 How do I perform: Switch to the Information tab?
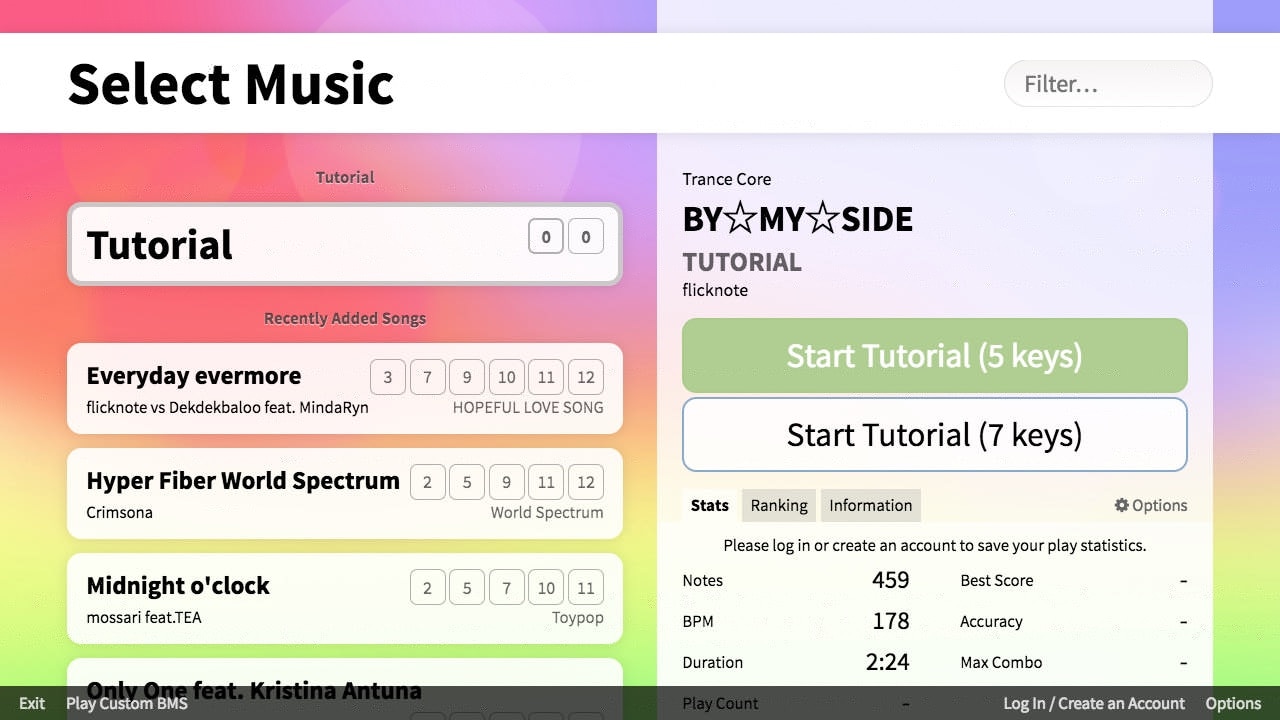pyautogui.click(x=870, y=505)
